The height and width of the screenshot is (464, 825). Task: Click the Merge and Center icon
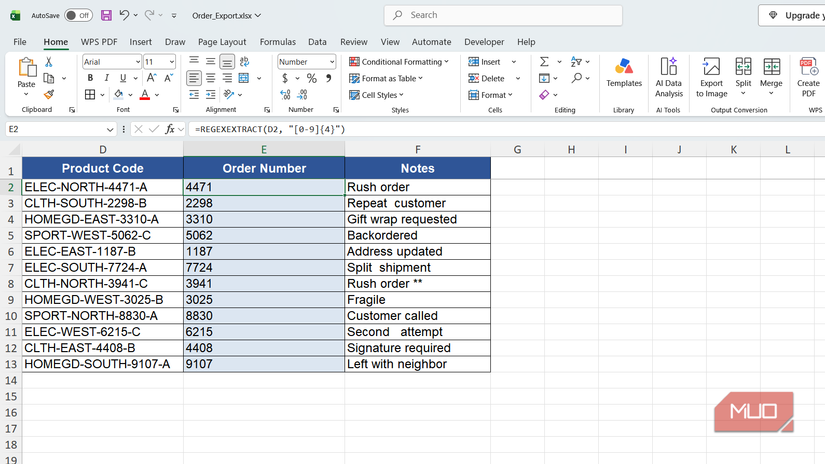coord(244,78)
